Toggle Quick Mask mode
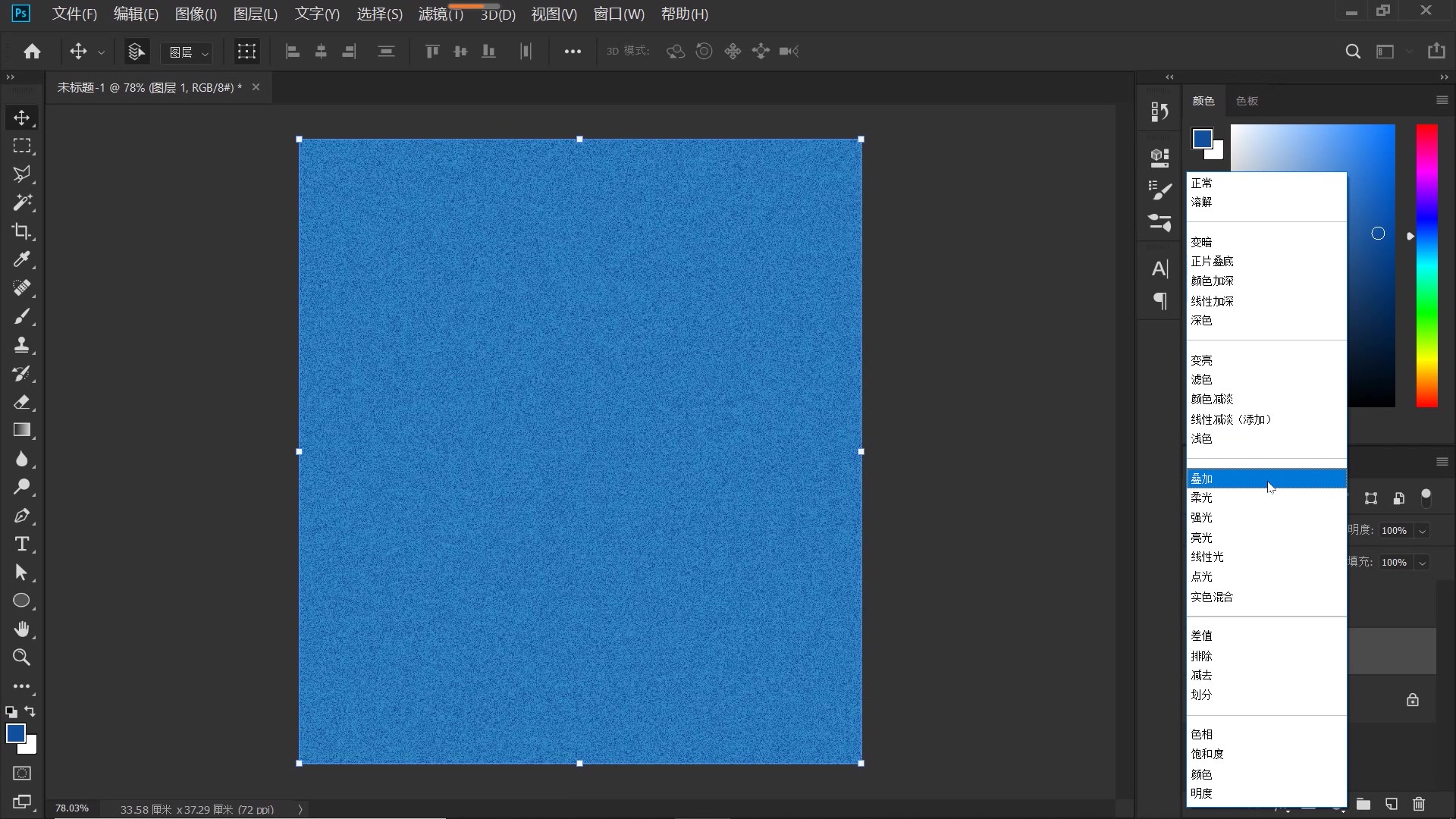The height and width of the screenshot is (819, 1456). click(22, 773)
